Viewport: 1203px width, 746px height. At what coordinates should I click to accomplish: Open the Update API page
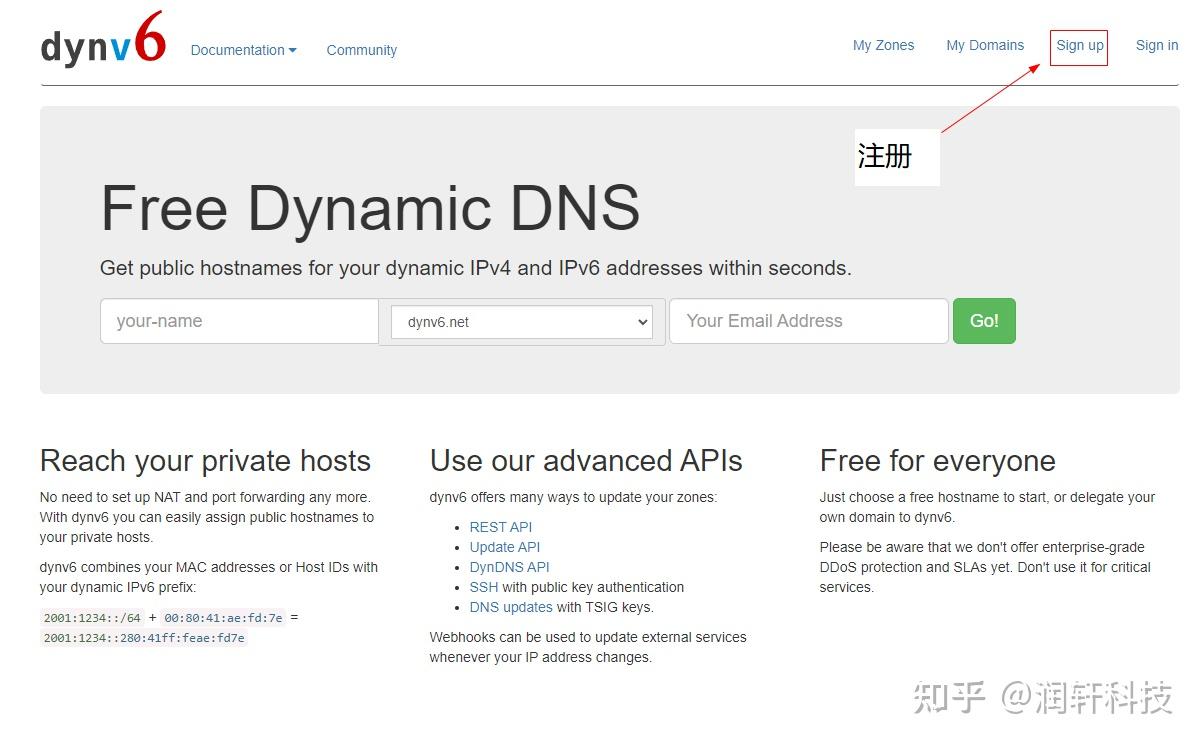(504, 547)
